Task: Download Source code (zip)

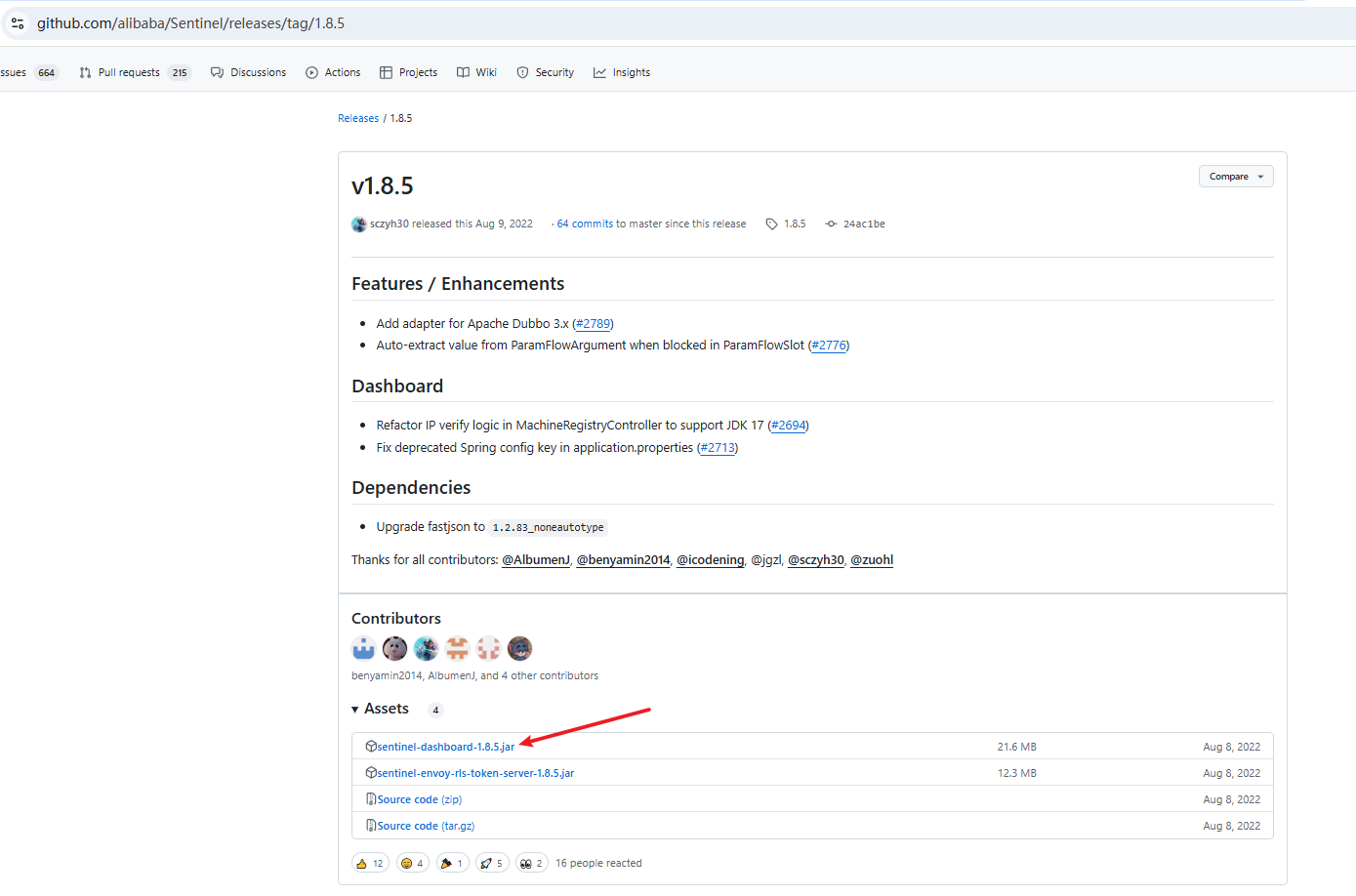Action: (x=420, y=799)
